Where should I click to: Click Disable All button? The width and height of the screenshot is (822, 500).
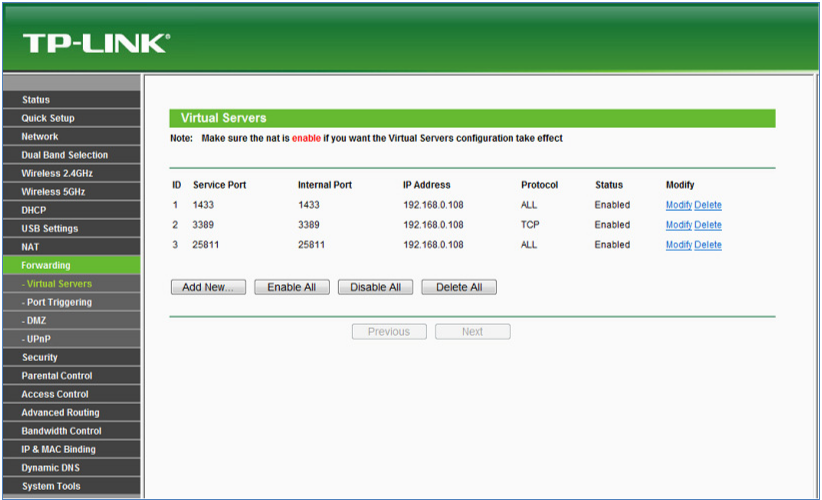(375, 287)
